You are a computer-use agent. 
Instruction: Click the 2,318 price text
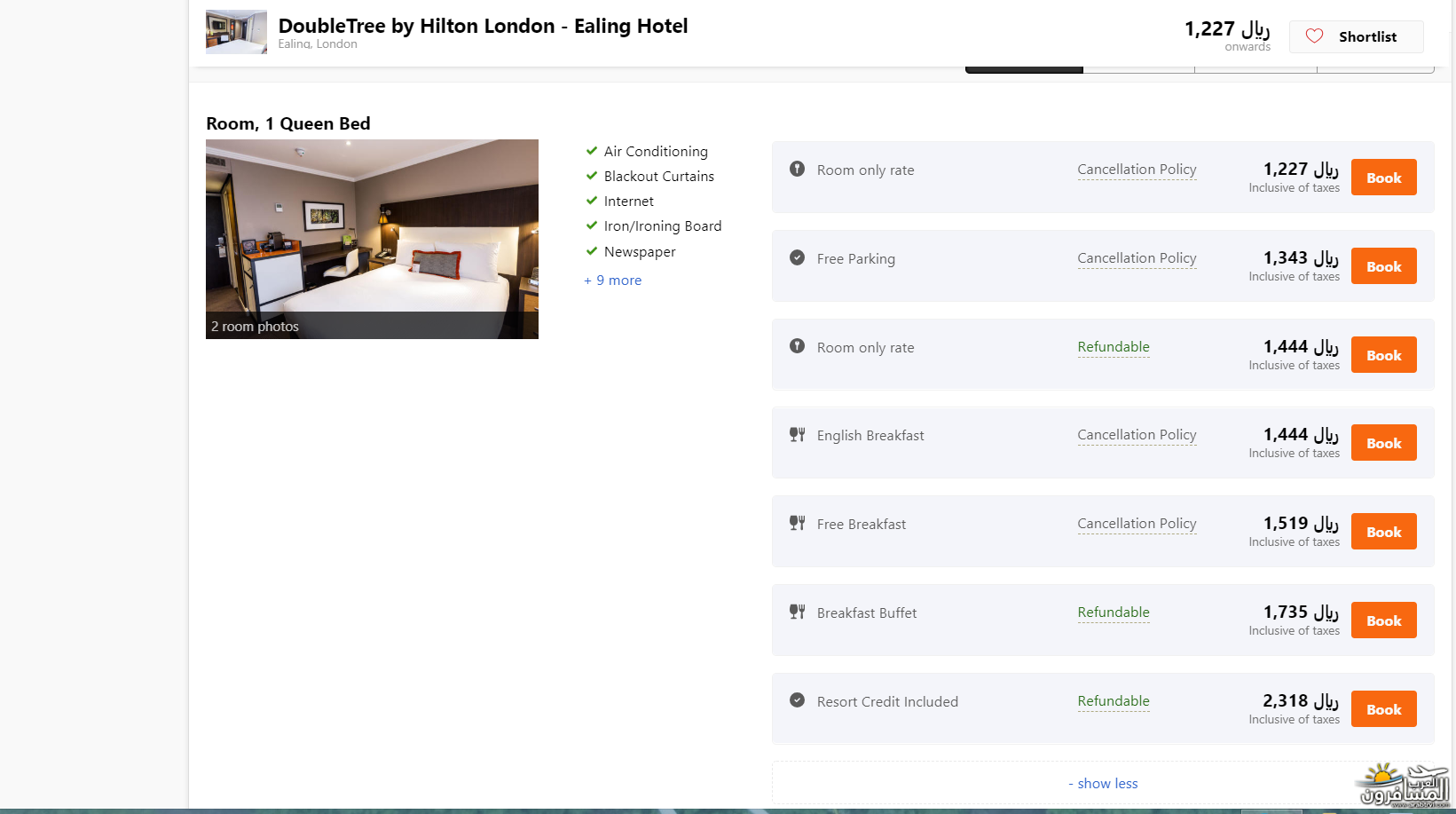pyautogui.click(x=1301, y=701)
